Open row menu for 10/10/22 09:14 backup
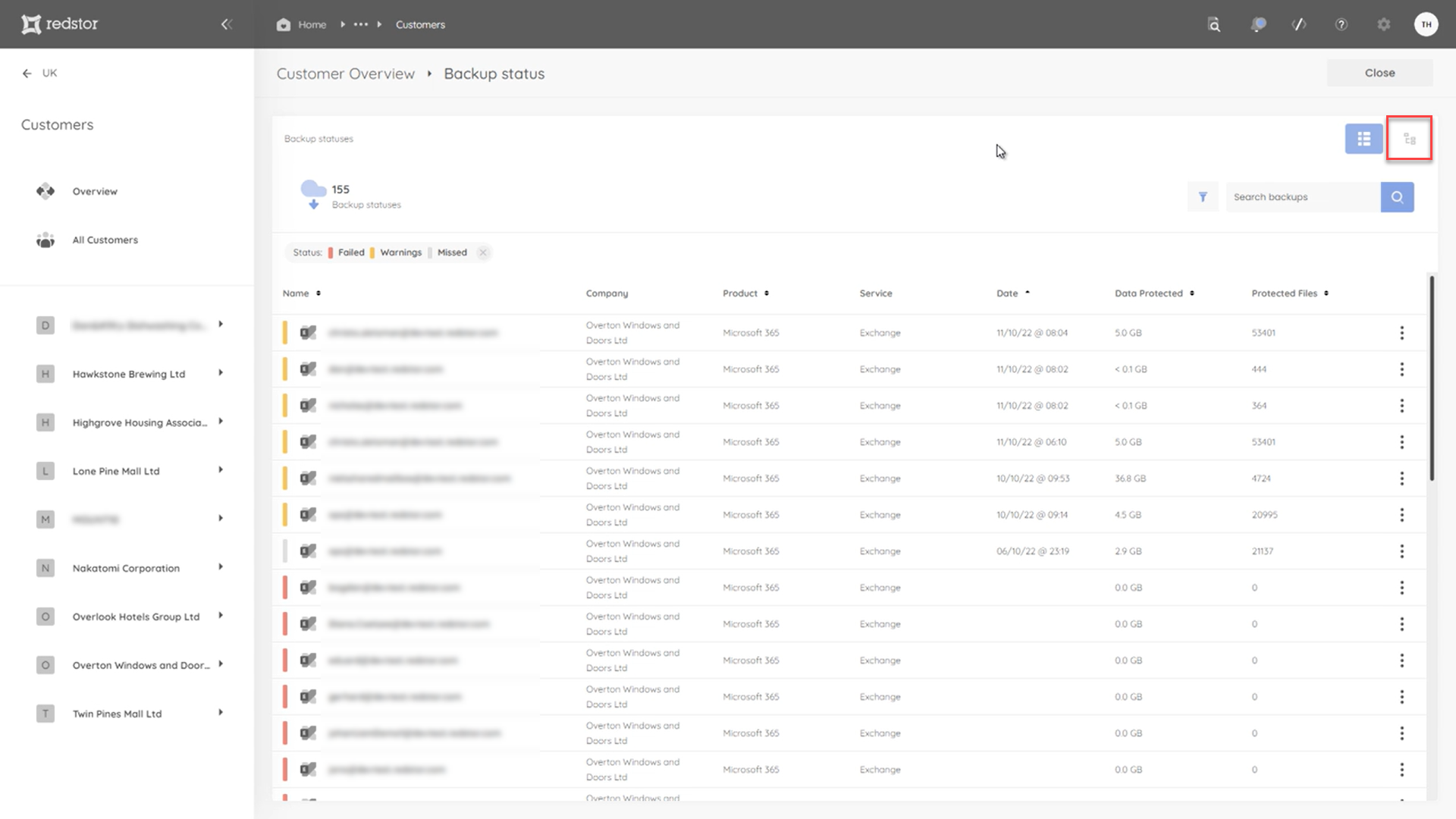The height and width of the screenshot is (819, 1456). point(1401,515)
